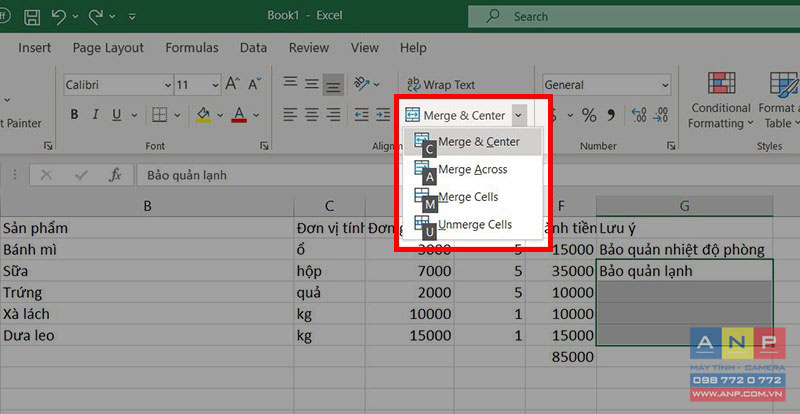This screenshot has height=414, width=800.
Task: Open the Borders dropdown arrow
Action: point(178,115)
